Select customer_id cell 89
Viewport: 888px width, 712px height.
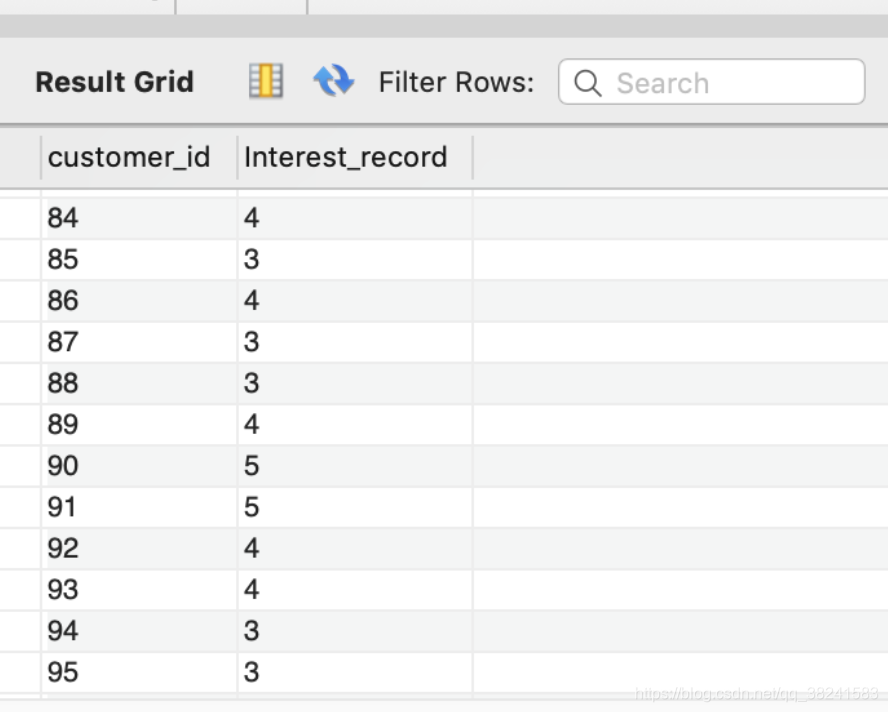click(x=139, y=425)
